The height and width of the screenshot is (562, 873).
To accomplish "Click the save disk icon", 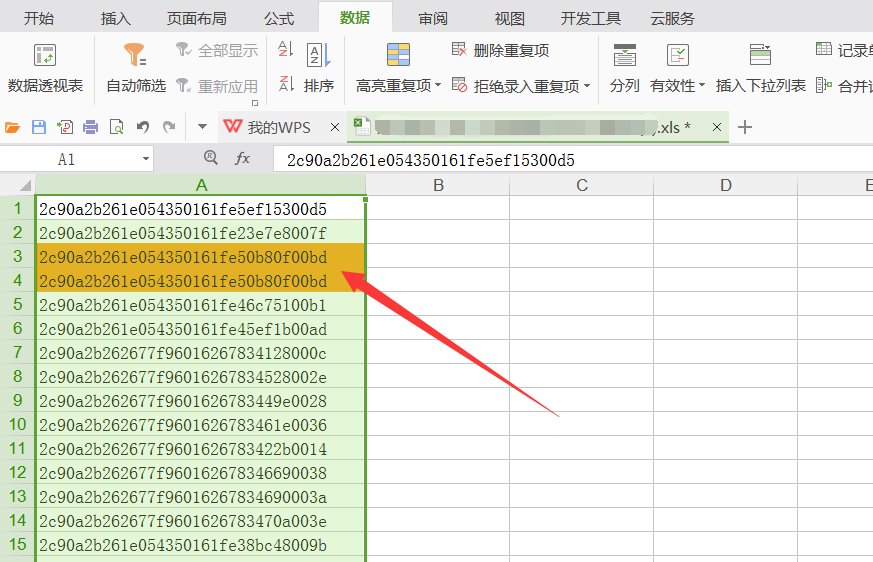I will [x=38, y=128].
